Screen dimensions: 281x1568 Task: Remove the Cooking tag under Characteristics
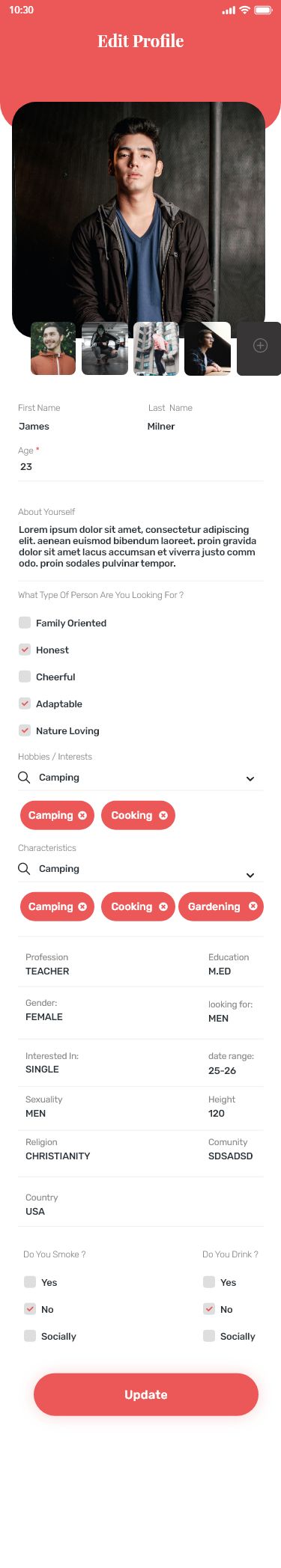click(x=163, y=906)
